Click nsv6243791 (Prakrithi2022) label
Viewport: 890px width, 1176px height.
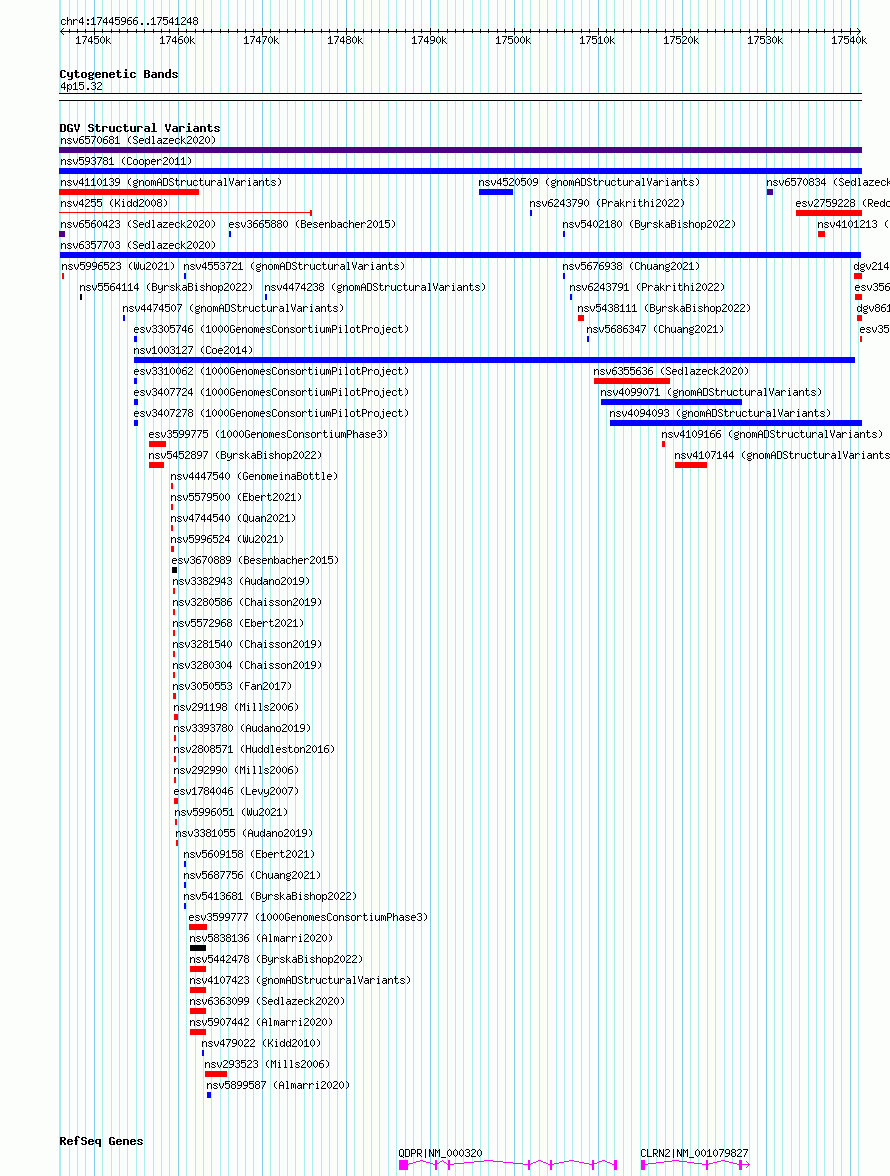click(647, 287)
